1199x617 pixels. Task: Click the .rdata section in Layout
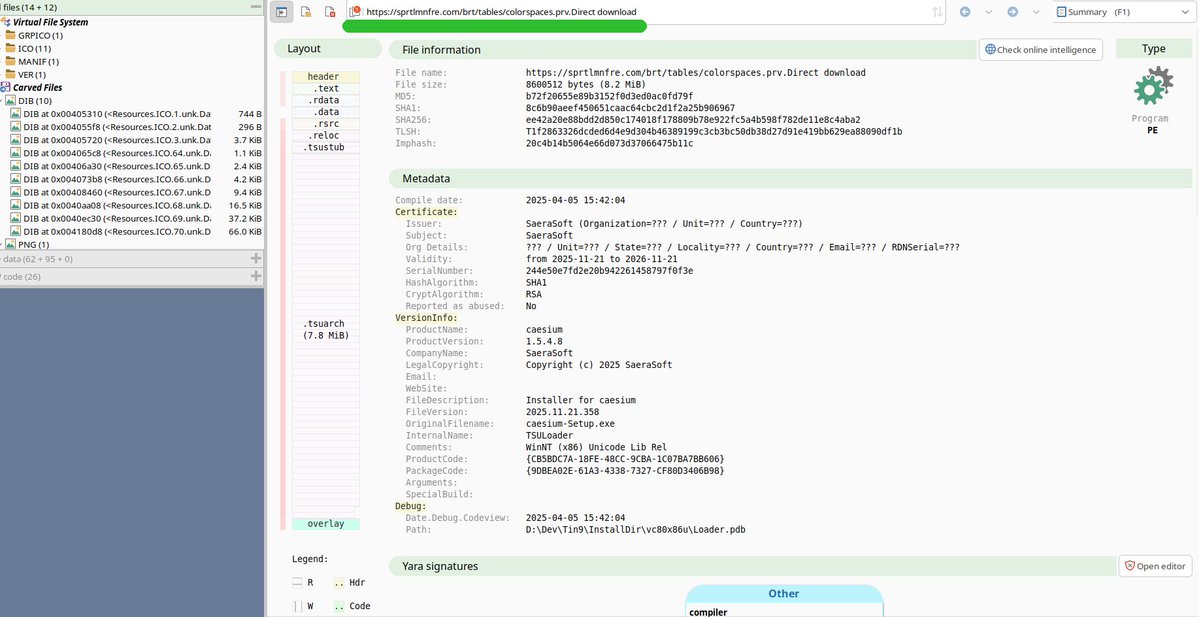pyautogui.click(x=326, y=100)
